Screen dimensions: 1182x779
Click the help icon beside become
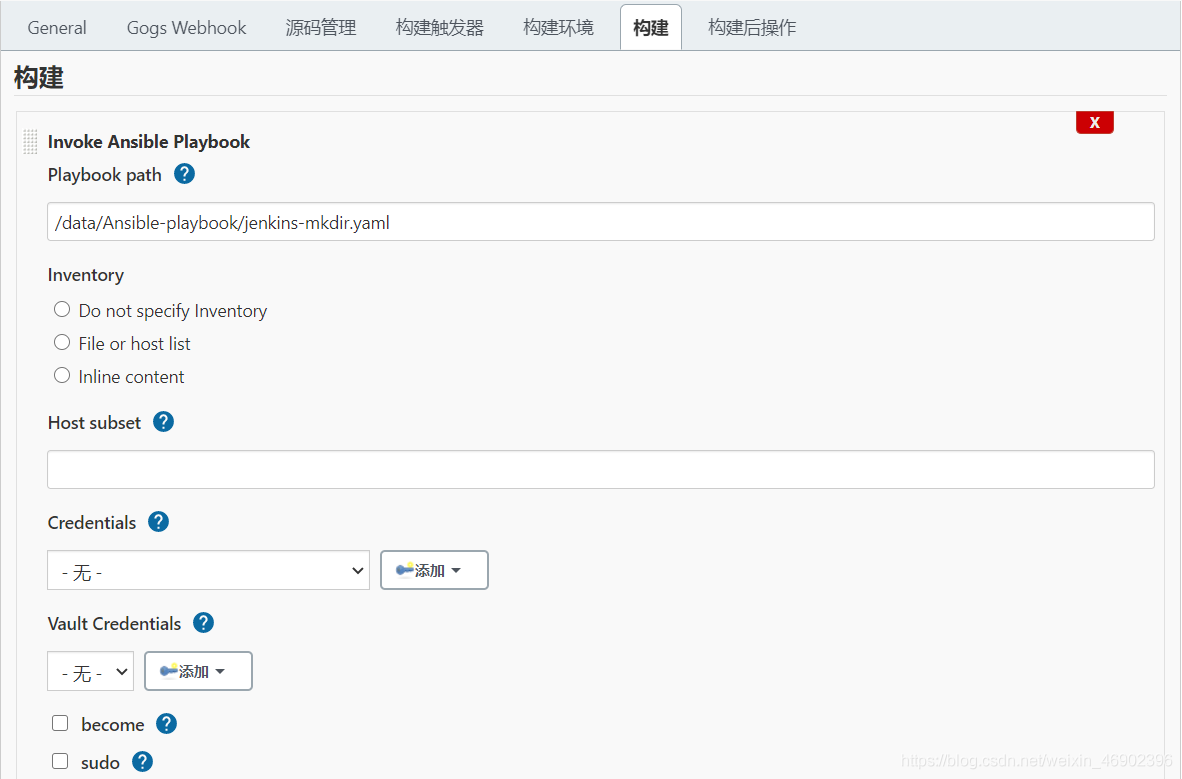coord(167,724)
